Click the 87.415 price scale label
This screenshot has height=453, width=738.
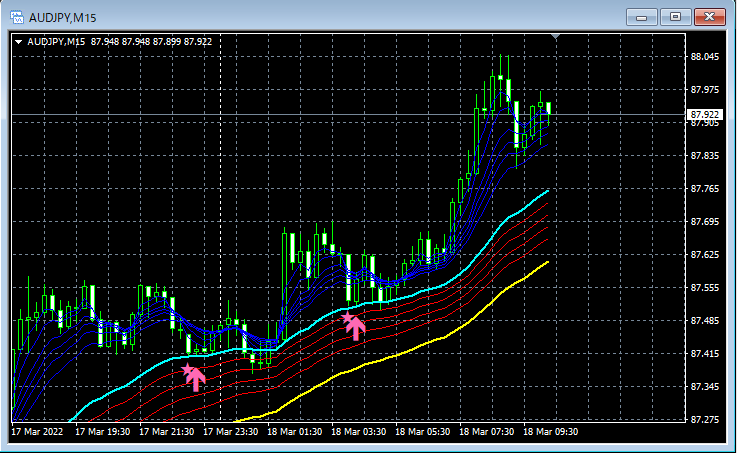[x=705, y=353]
